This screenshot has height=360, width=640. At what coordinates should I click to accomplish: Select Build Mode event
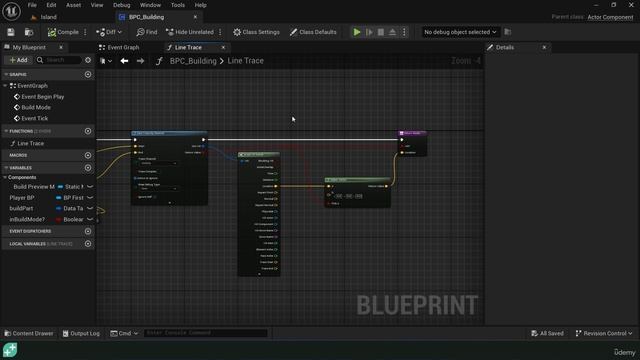coord(36,107)
